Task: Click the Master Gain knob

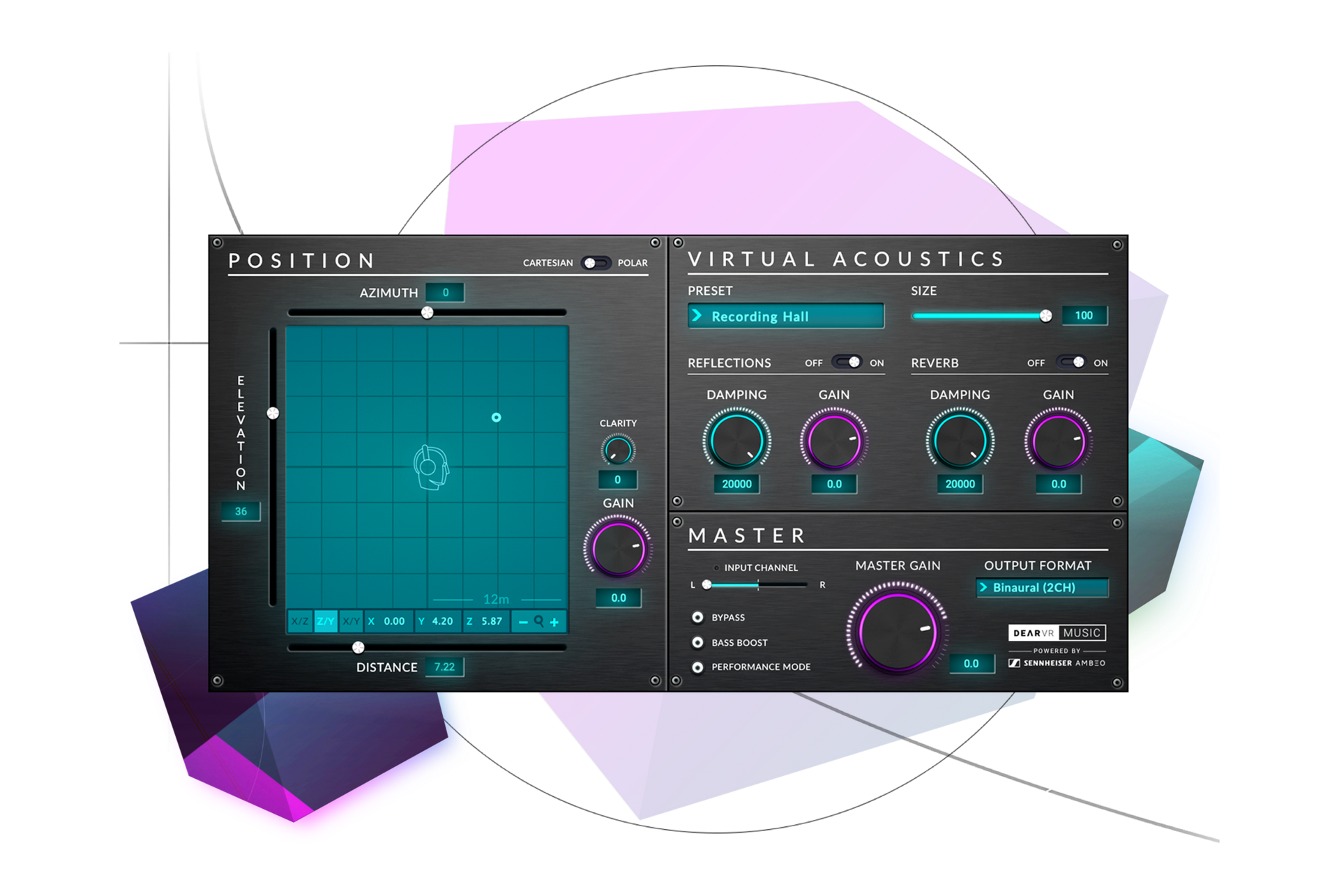Action: (898, 631)
